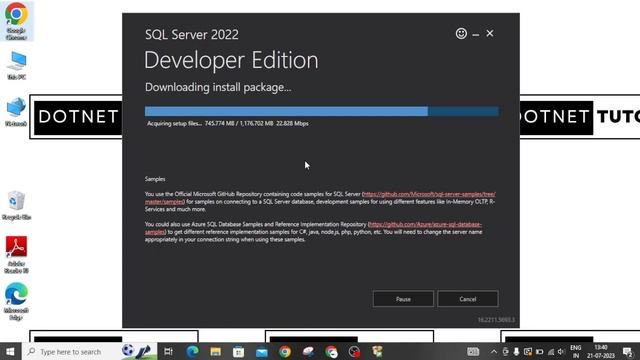
Task: Click the Samples heading text
Action: pos(155,179)
